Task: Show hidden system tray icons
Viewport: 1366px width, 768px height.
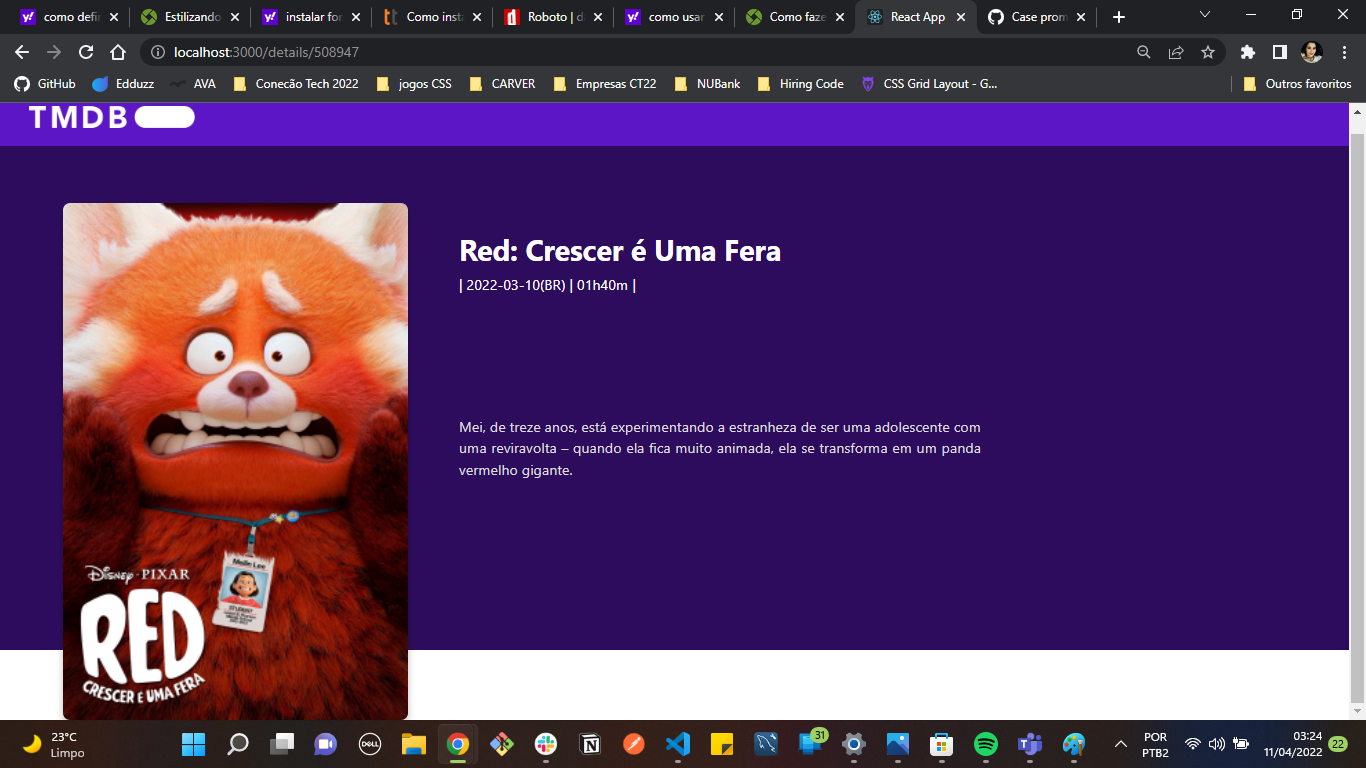Action: click(1121, 744)
